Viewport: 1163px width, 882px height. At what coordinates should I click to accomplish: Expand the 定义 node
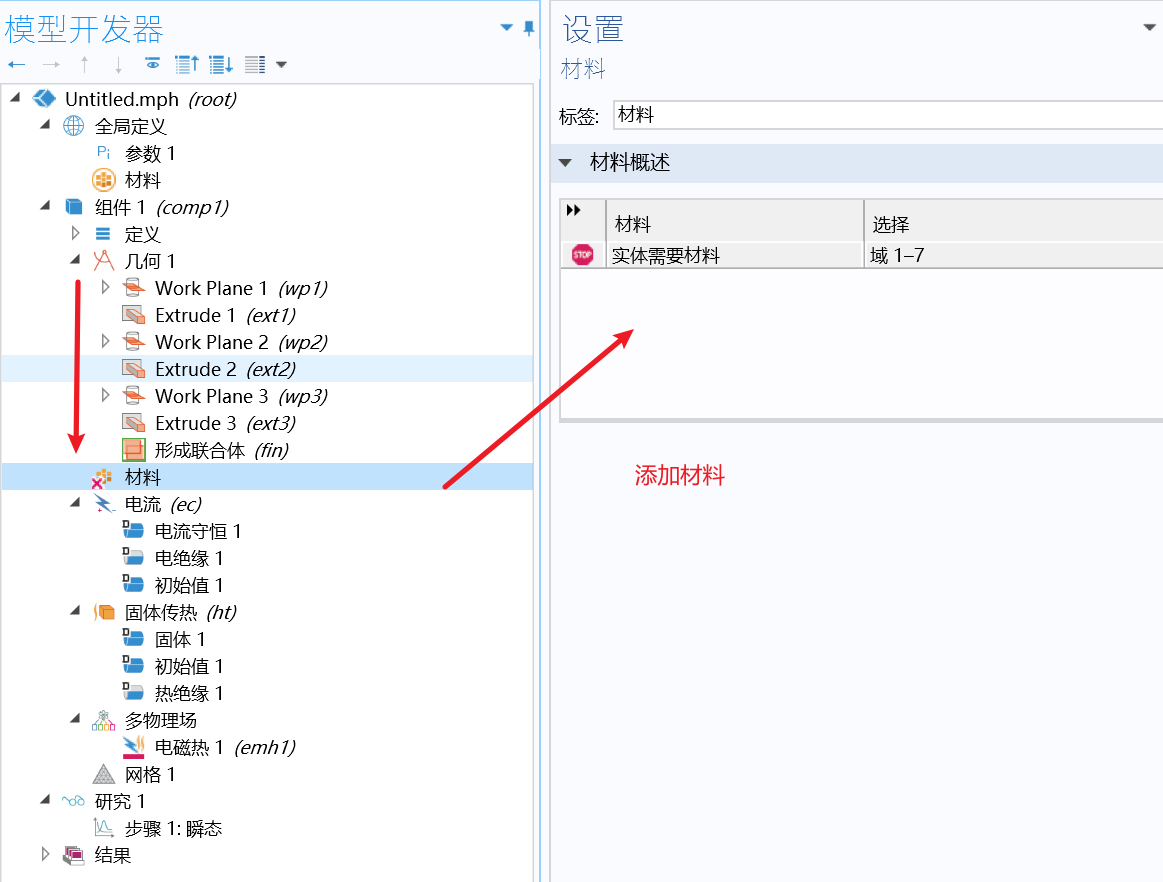click(x=75, y=234)
